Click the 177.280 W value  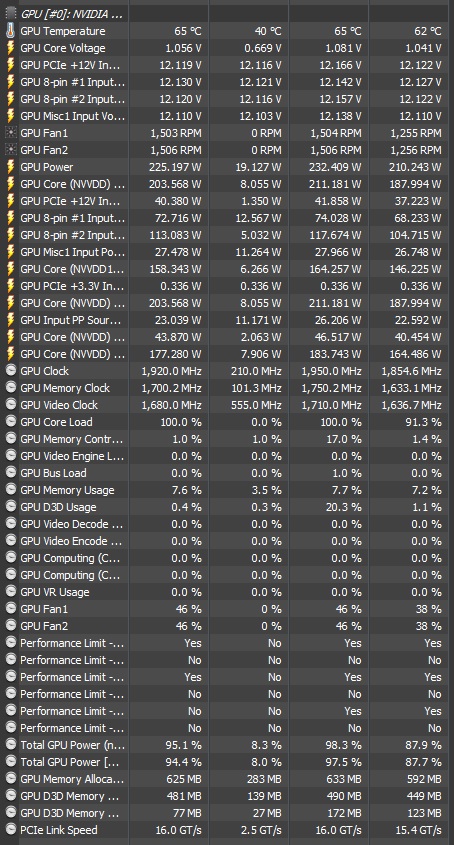pos(175,354)
